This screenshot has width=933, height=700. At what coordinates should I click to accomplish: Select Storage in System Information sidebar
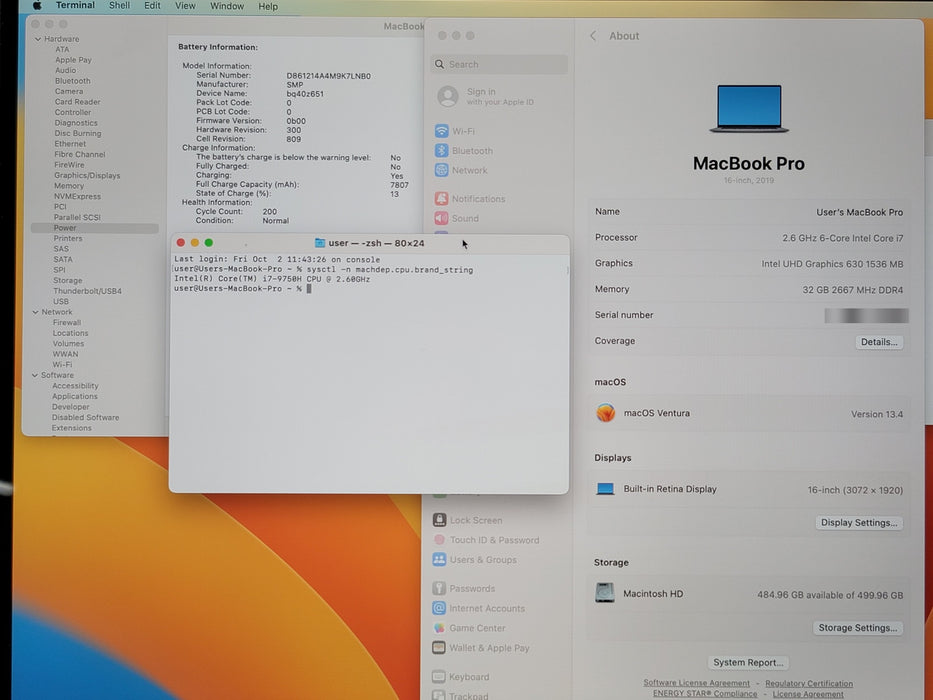68,280
